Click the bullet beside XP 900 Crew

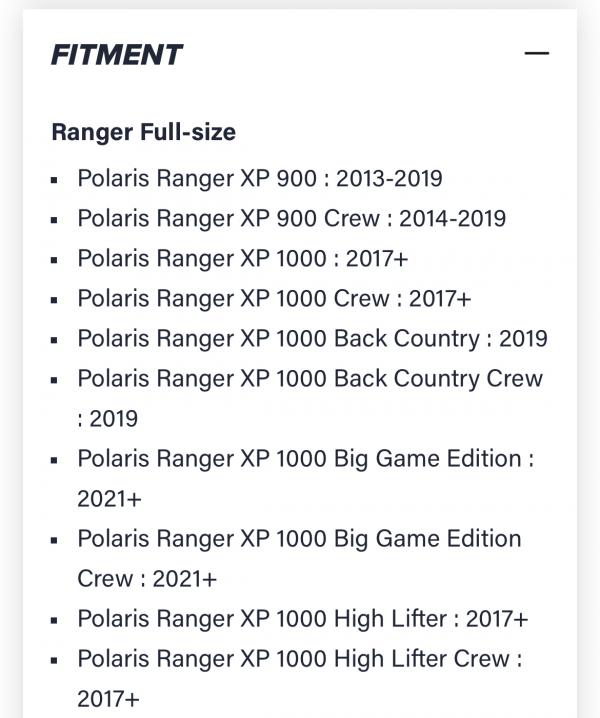[x=55, y=220]
